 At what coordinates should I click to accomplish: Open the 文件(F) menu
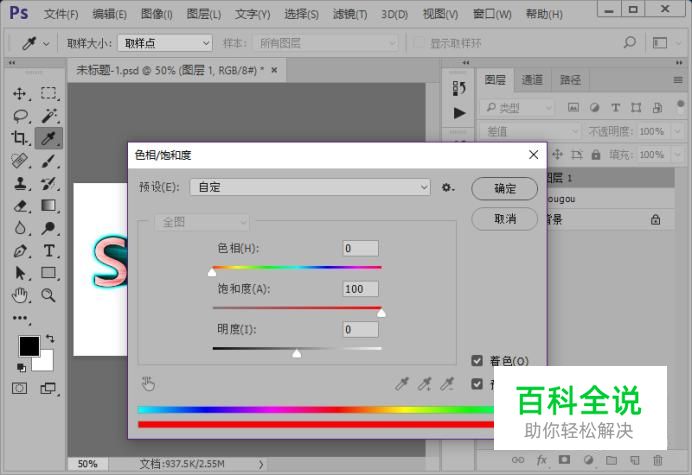pos(61,14)
